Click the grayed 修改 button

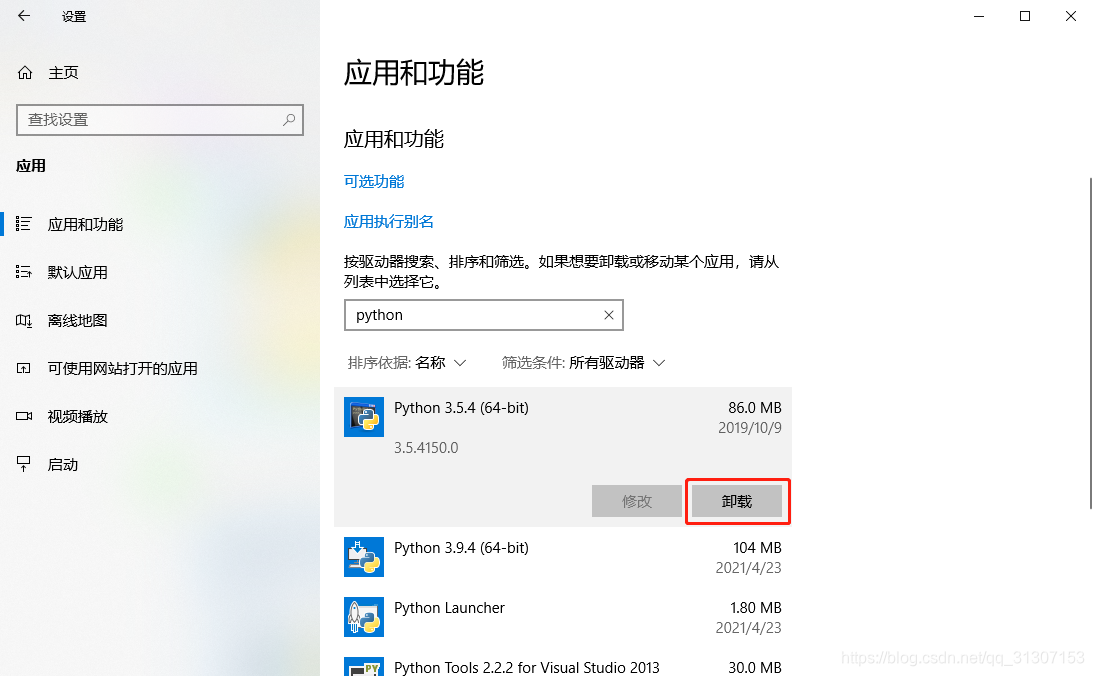[x=636, y=501]
